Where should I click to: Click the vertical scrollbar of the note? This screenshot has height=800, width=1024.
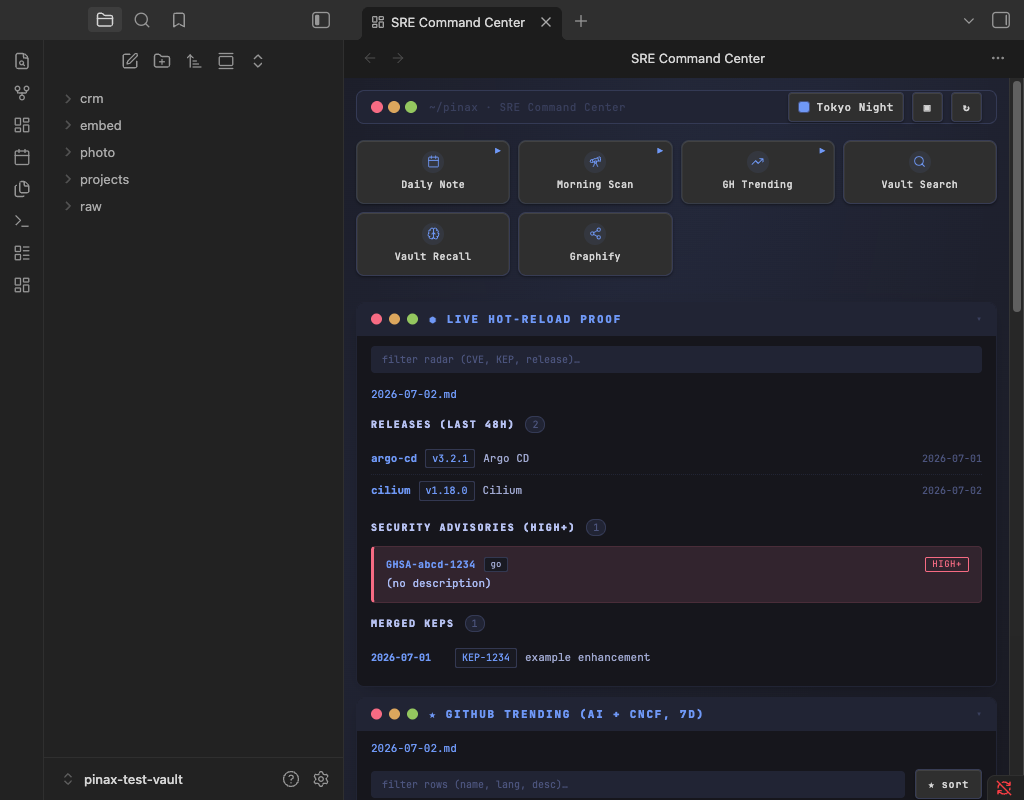pos(1016,196)
